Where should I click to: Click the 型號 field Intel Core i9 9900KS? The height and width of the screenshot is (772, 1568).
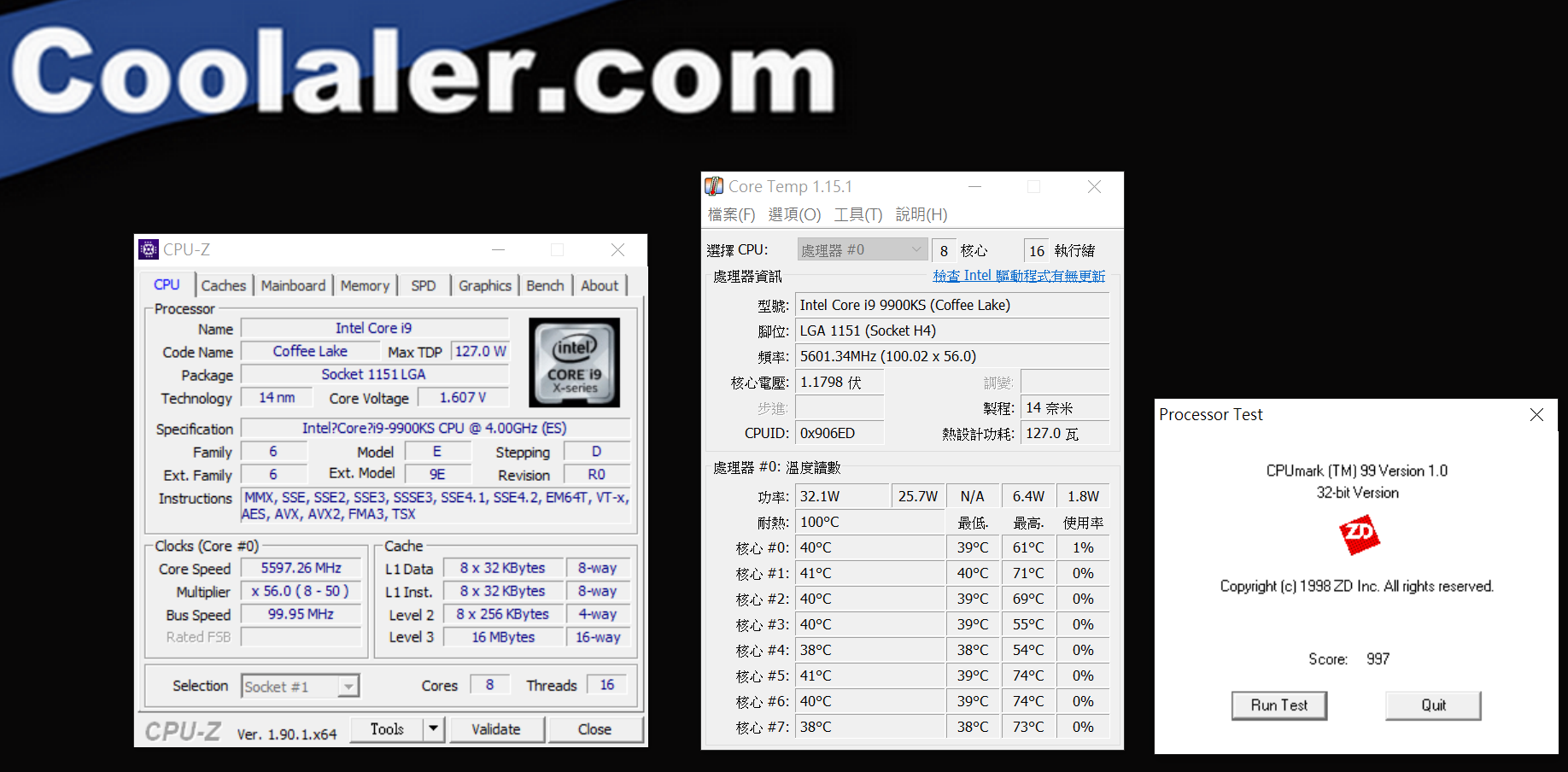952,305
